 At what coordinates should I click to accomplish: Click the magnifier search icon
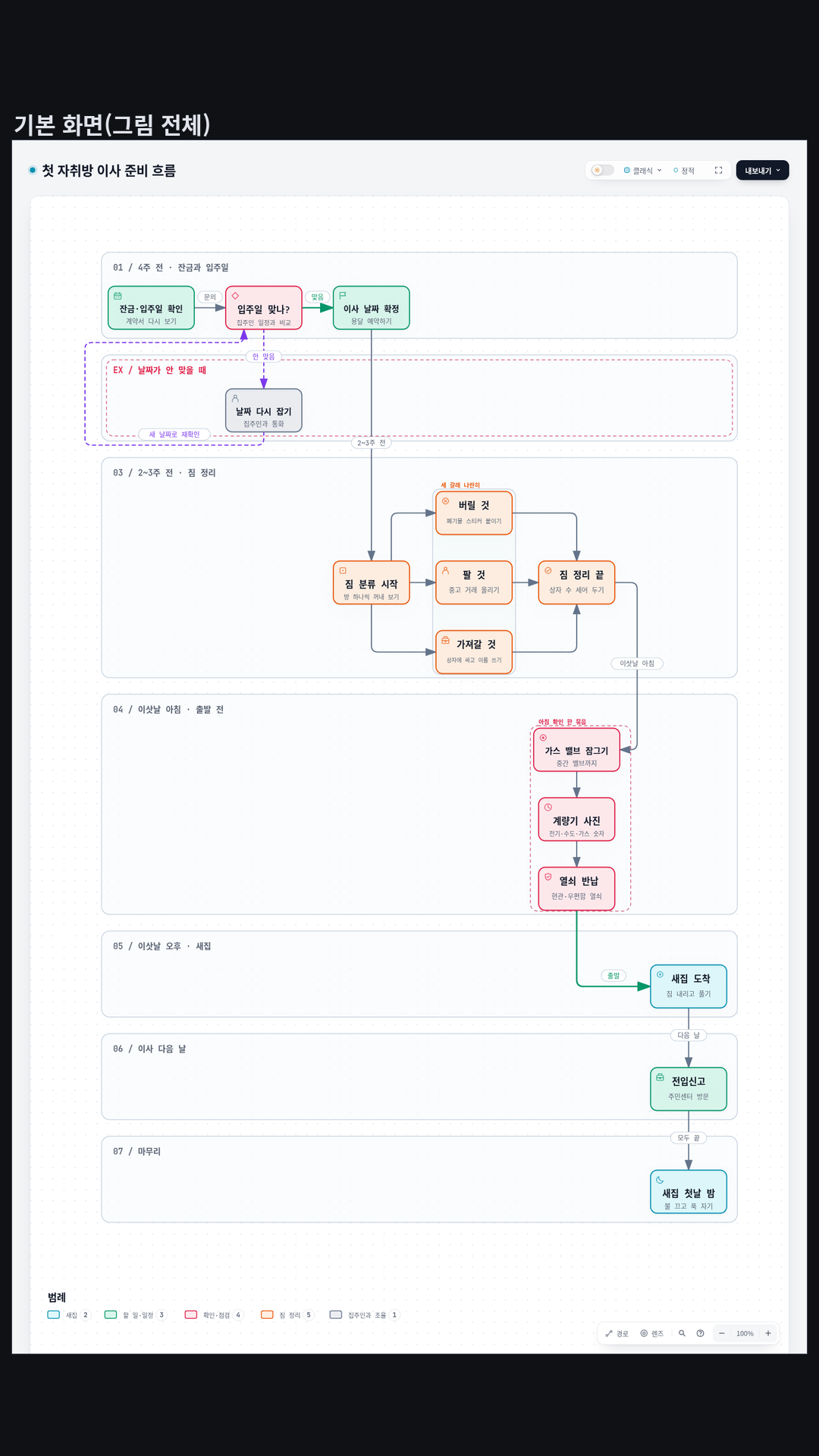682,1333
